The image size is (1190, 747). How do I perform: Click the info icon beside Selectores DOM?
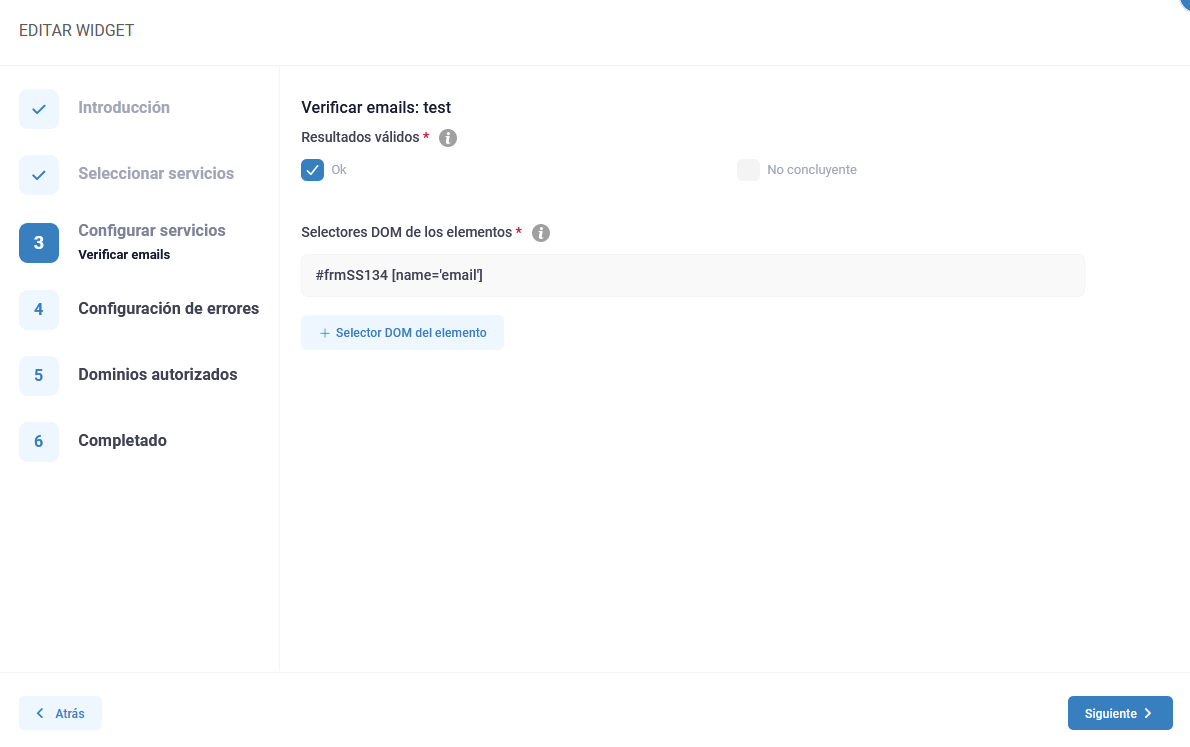coord(541,232)
